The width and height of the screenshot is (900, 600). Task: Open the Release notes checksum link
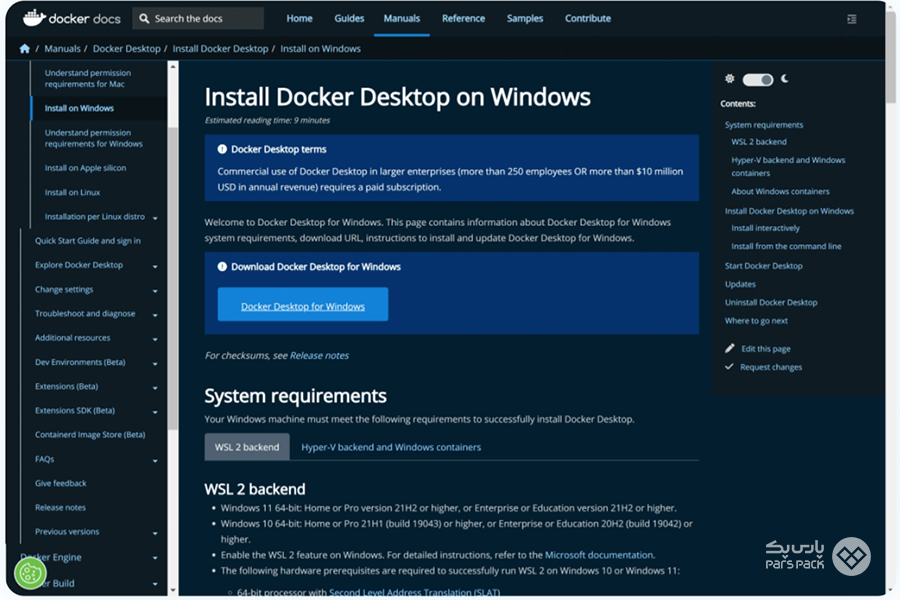pyautogui.click(x=319, y=355)
